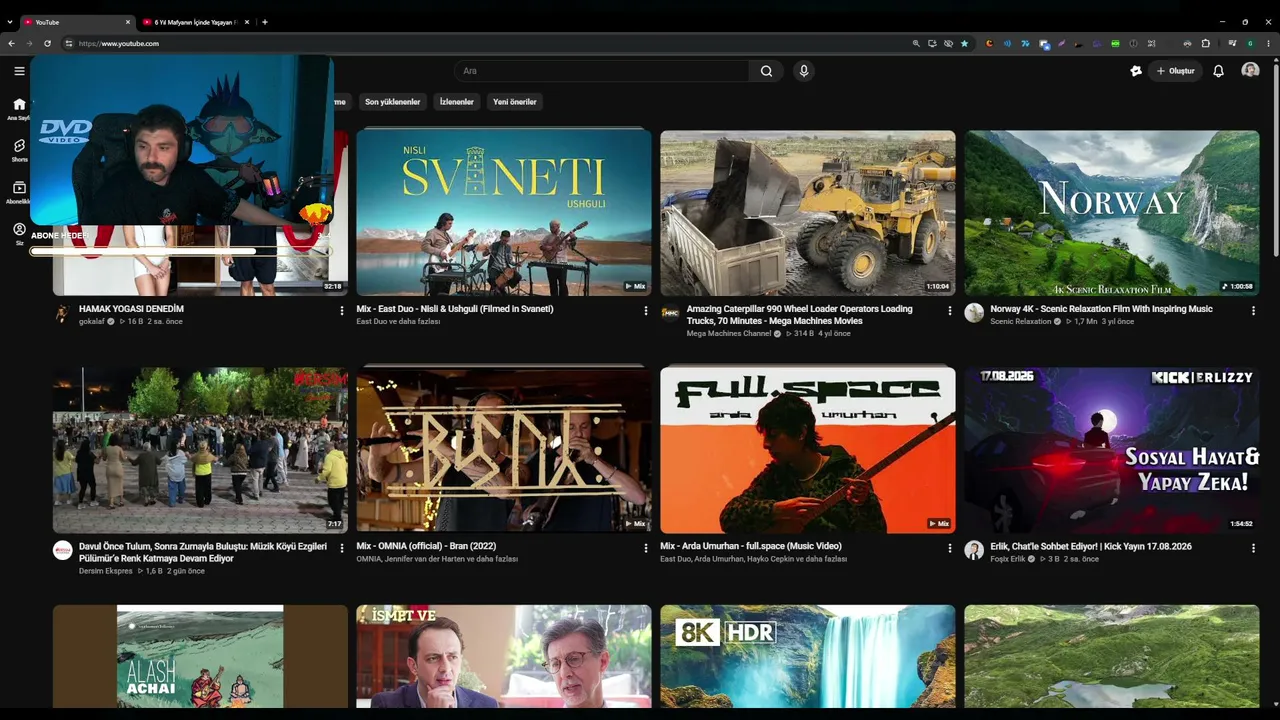
Task: Click the magnifier search button
Action: point(766,71)
